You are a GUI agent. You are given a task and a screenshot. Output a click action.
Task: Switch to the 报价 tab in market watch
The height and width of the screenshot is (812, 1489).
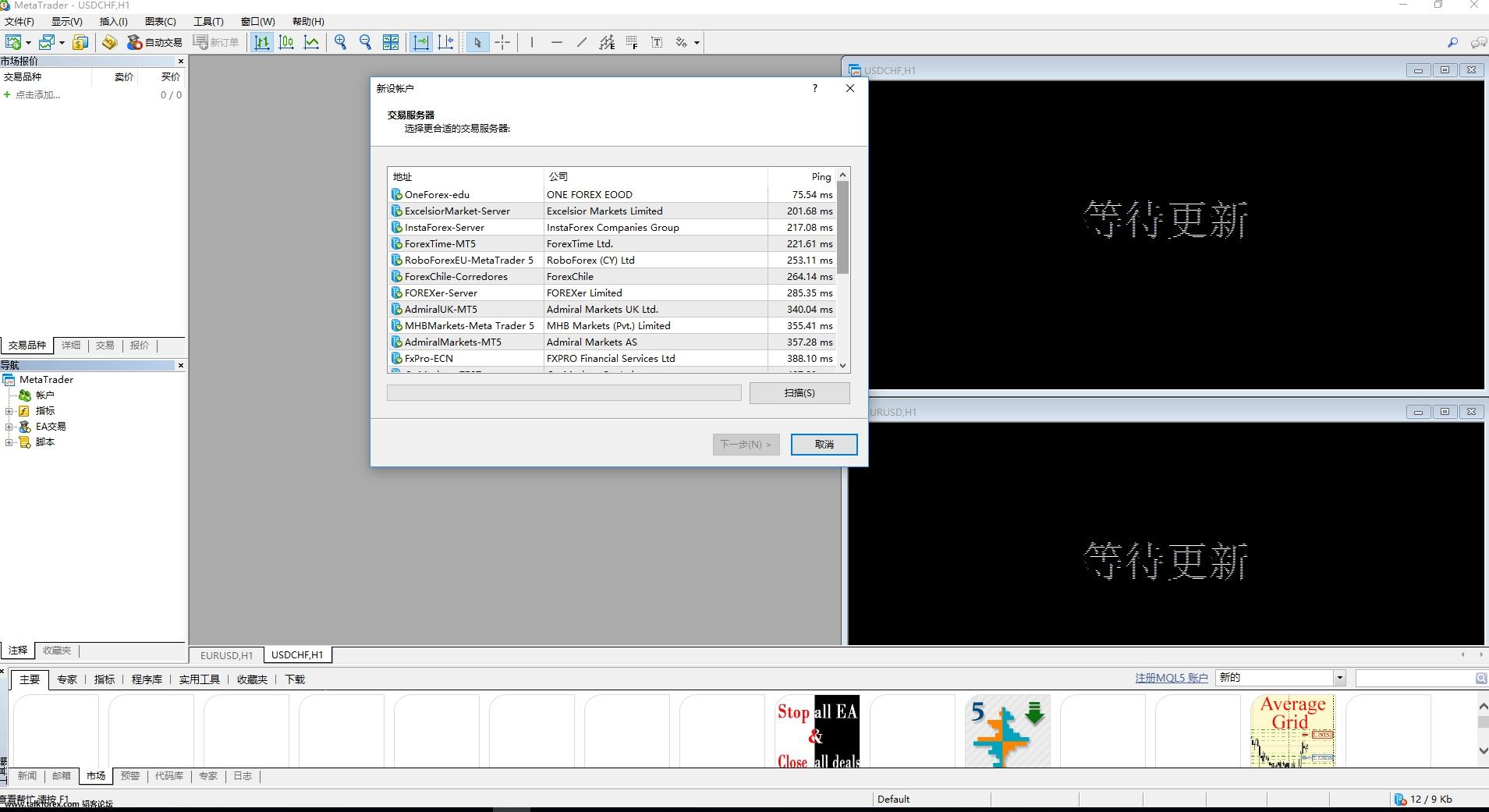point(140,345)
